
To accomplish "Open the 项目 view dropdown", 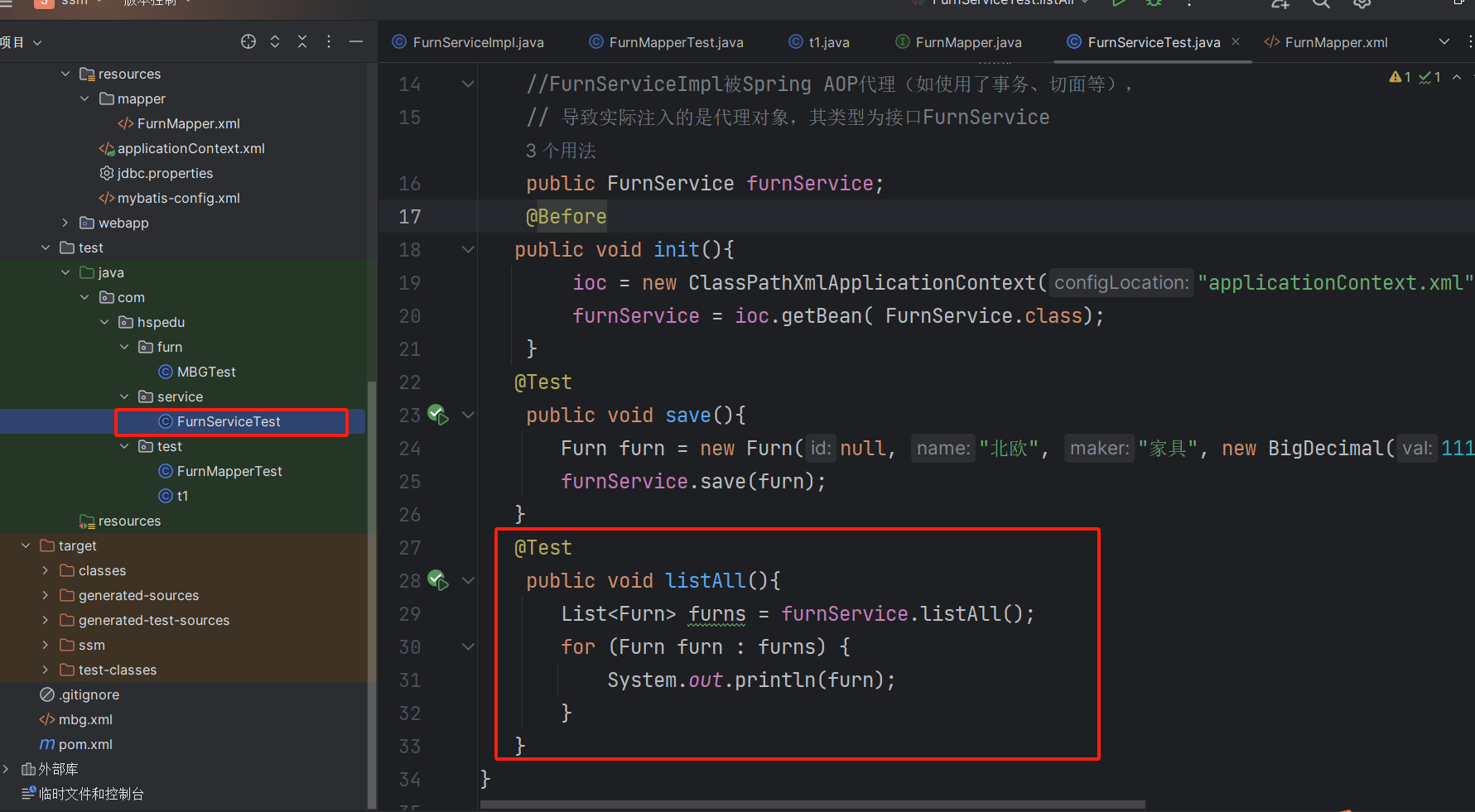I will point(21,42).
